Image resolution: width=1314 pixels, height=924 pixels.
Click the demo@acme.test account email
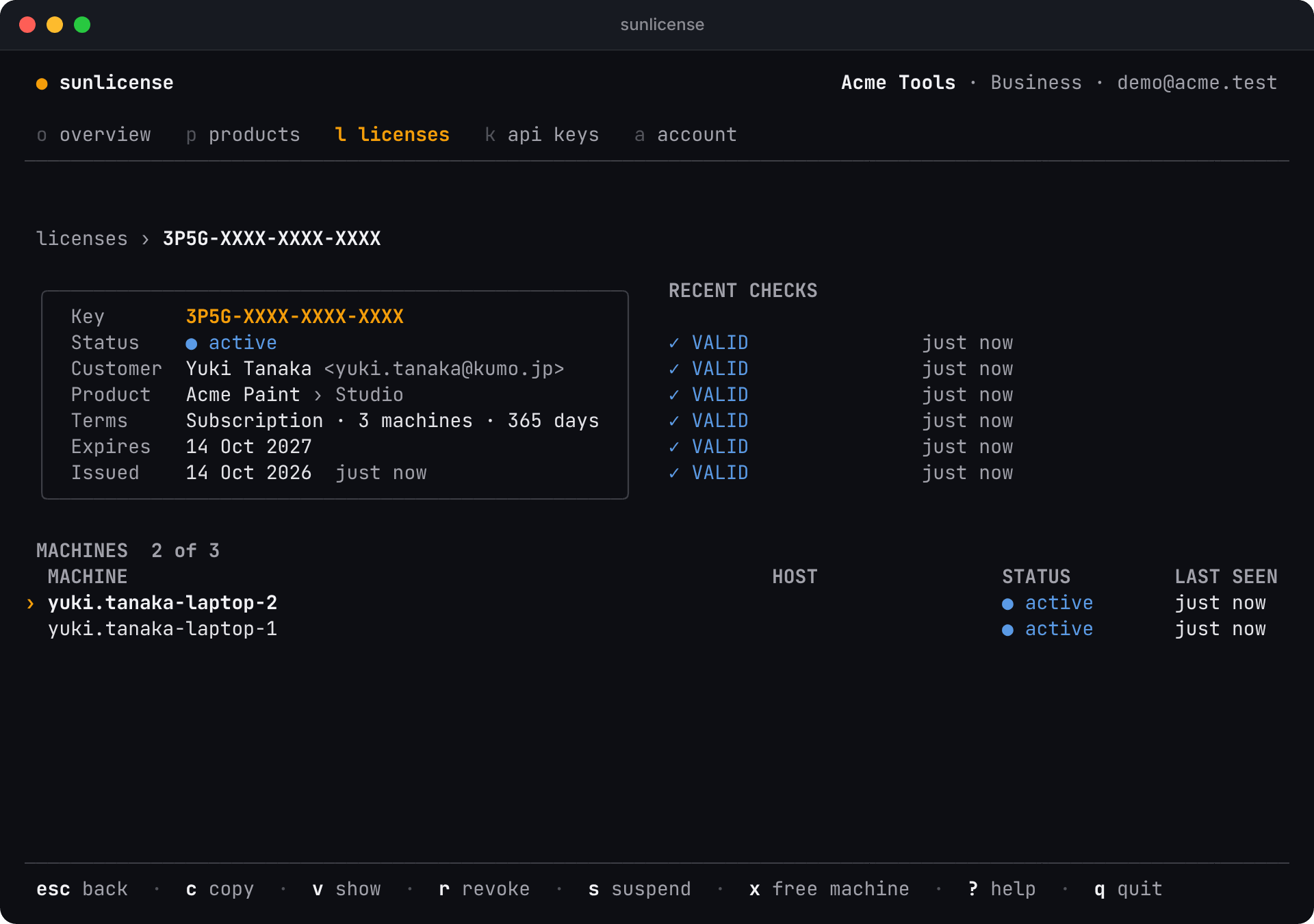(1197, 83)
